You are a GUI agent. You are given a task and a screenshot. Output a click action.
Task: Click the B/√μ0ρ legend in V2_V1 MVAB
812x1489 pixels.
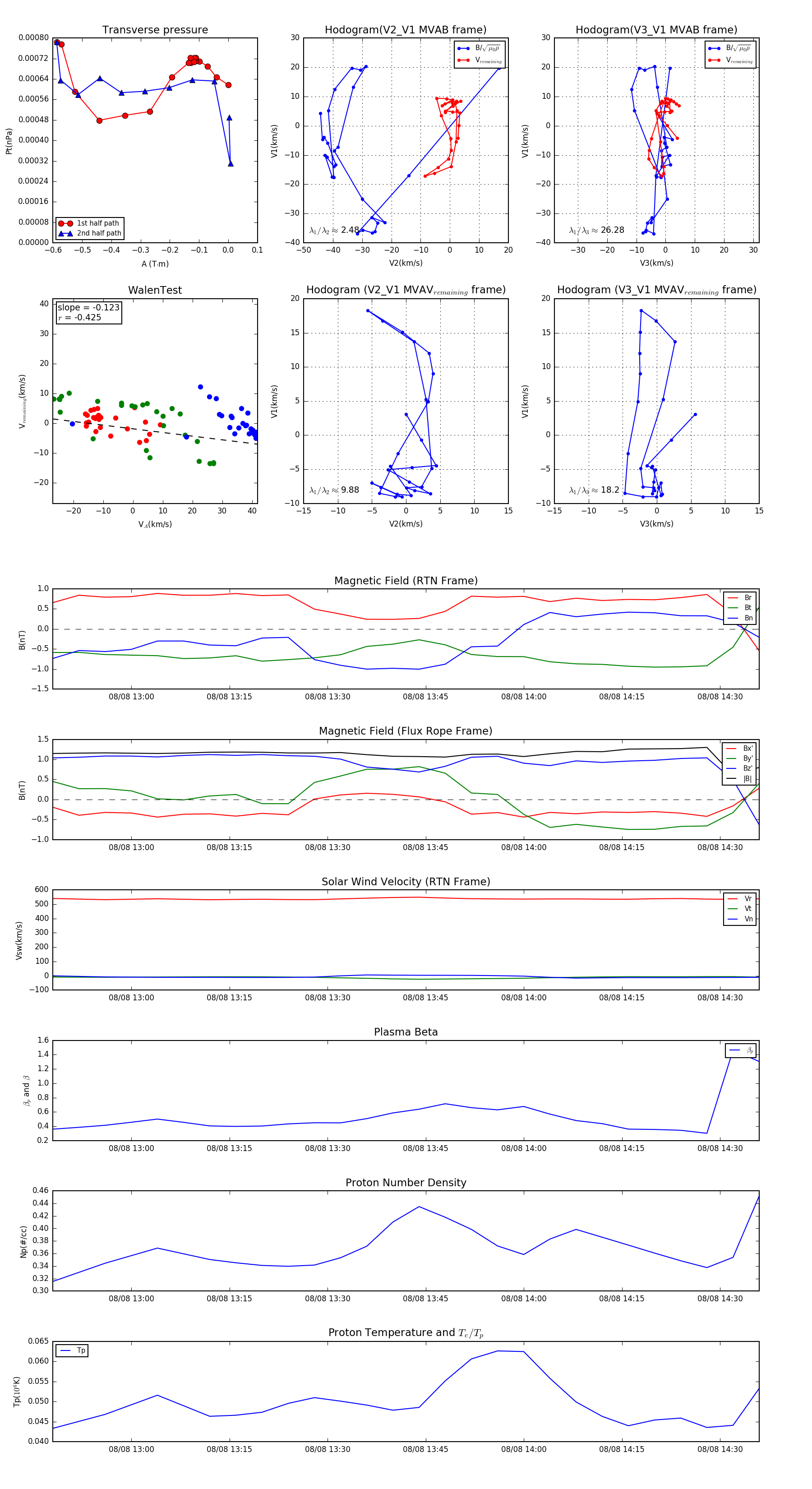(x=479, y=49)
